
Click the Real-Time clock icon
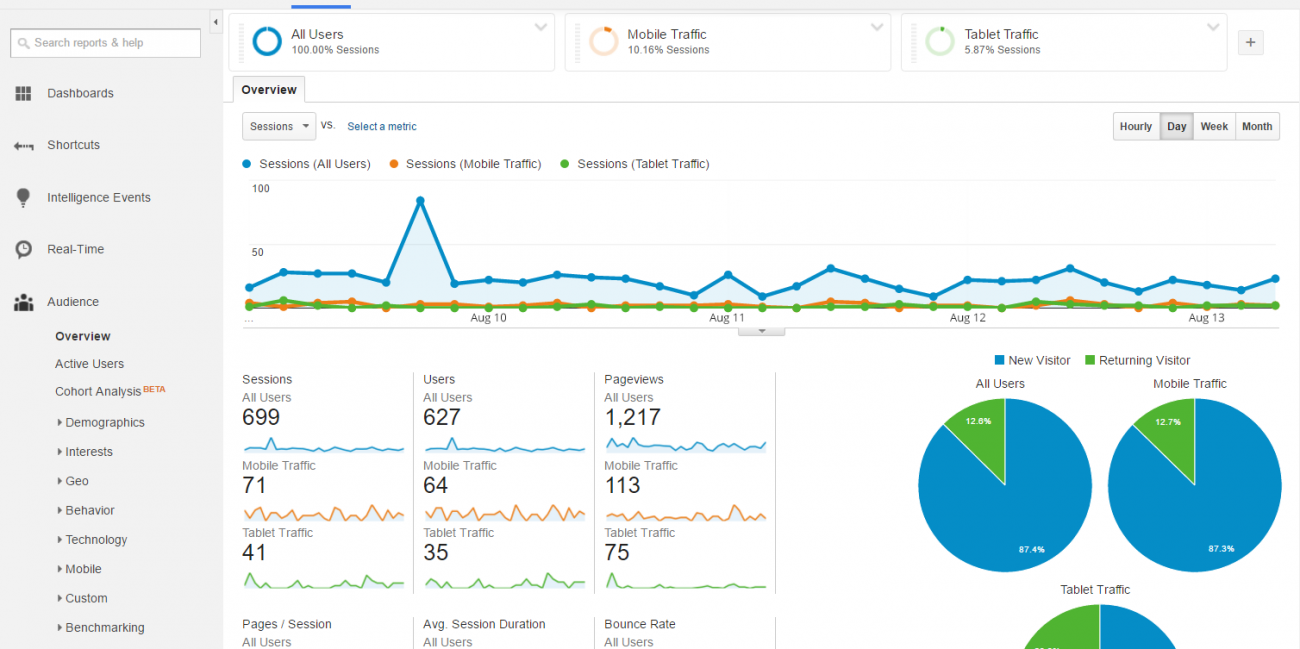pyautogui.click(x=23, y=250)
